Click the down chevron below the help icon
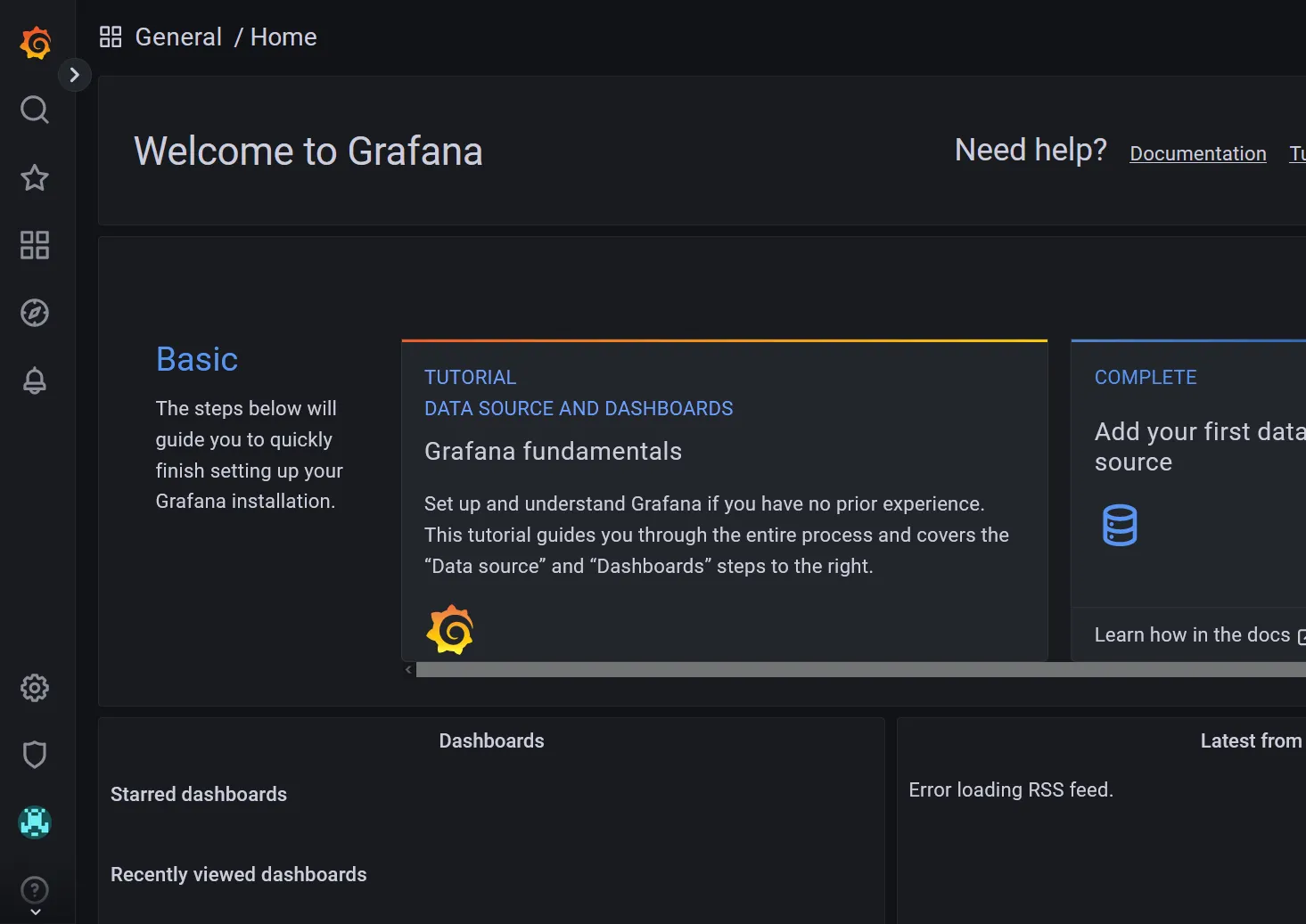 pos(35,912)
